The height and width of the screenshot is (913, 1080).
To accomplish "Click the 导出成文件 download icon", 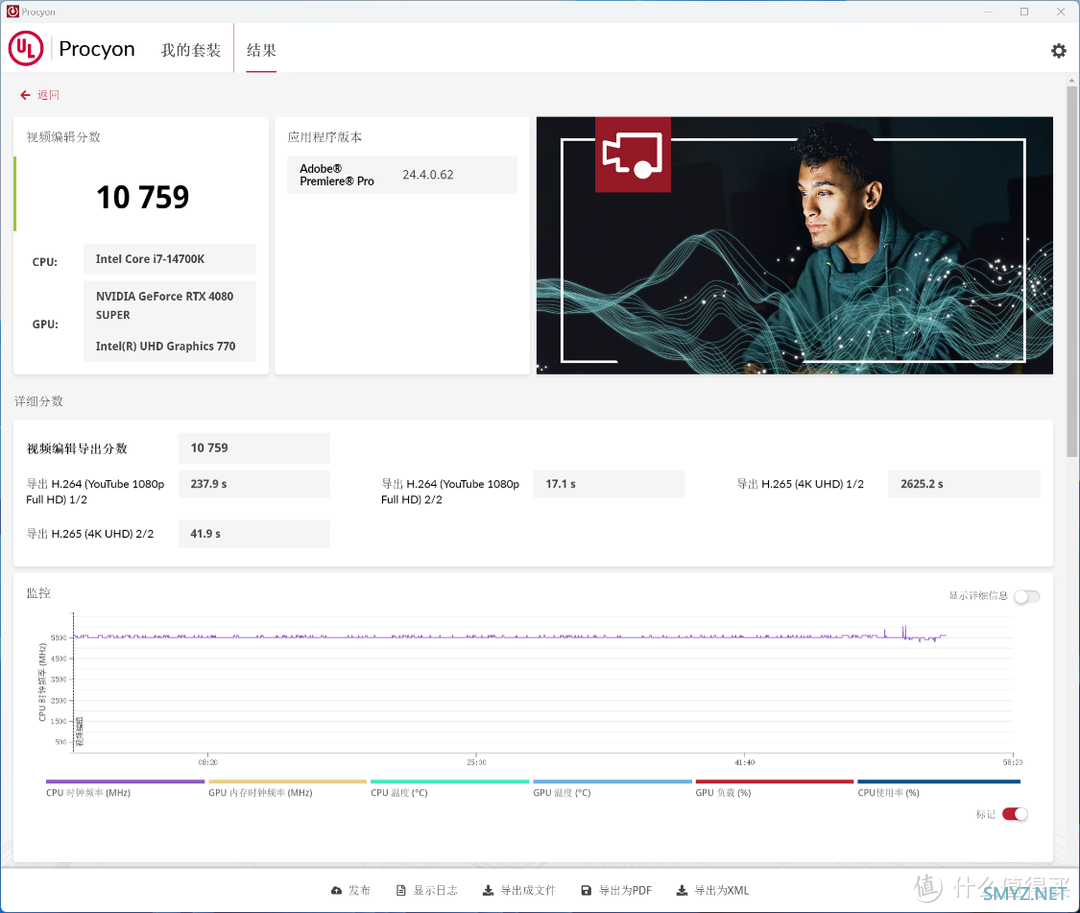I will click(x=488, y=890).
